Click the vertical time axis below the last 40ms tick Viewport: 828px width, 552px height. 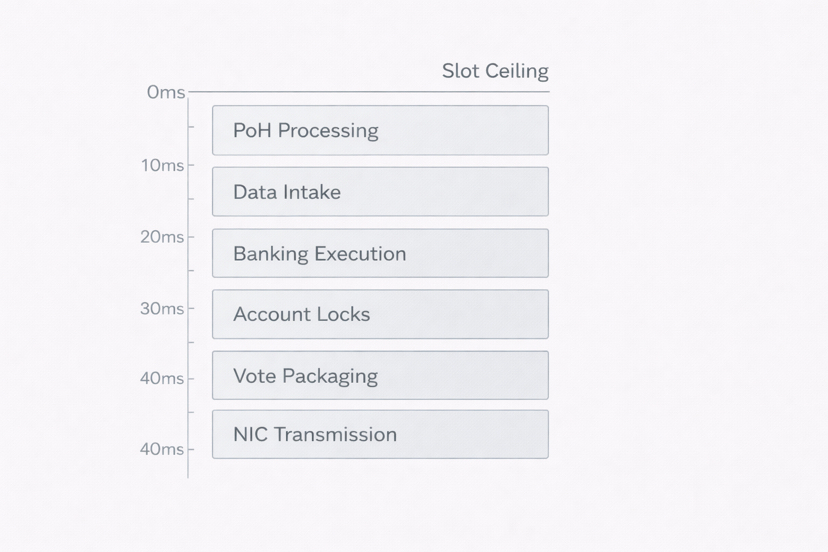point(188,465)
